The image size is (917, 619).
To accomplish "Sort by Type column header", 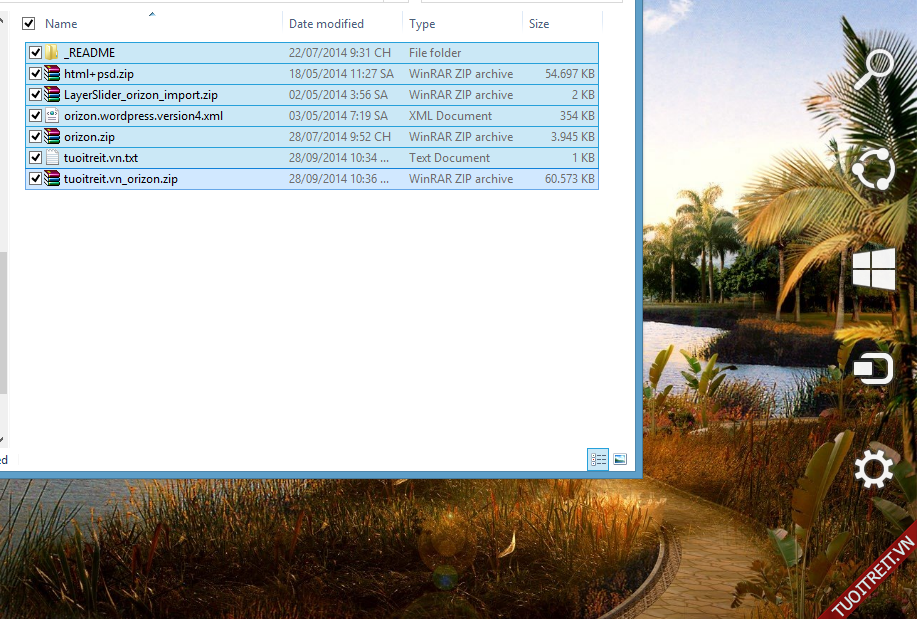I will (422, 23).
